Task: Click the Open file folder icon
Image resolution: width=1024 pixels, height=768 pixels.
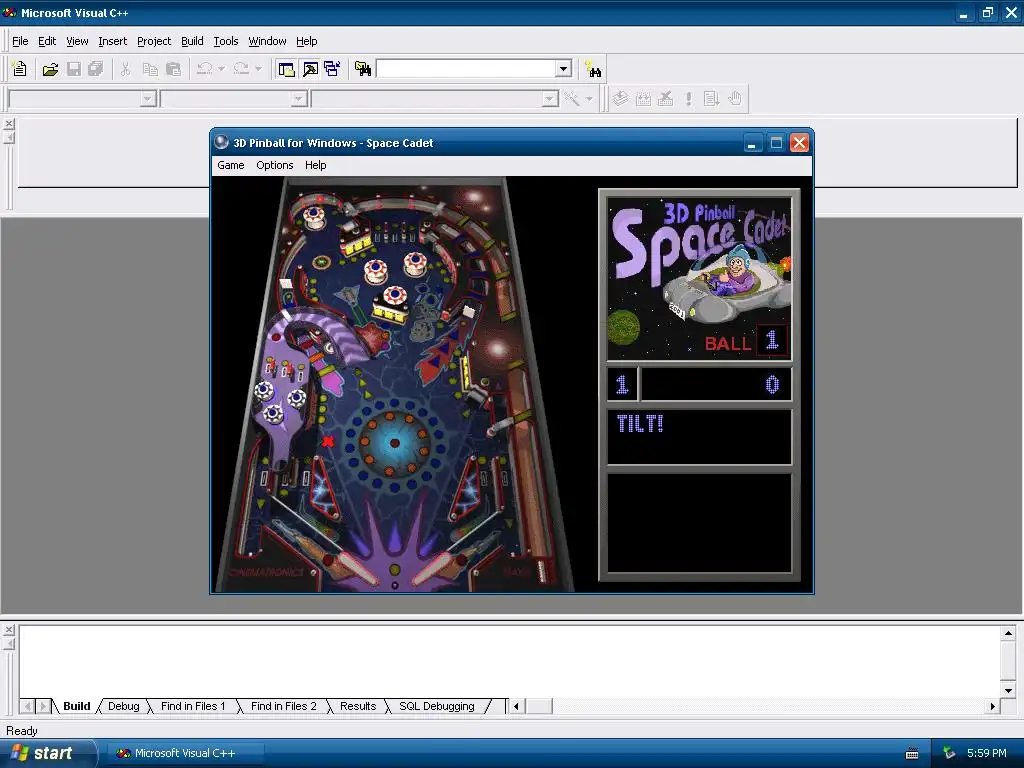Action: point(50,69)
